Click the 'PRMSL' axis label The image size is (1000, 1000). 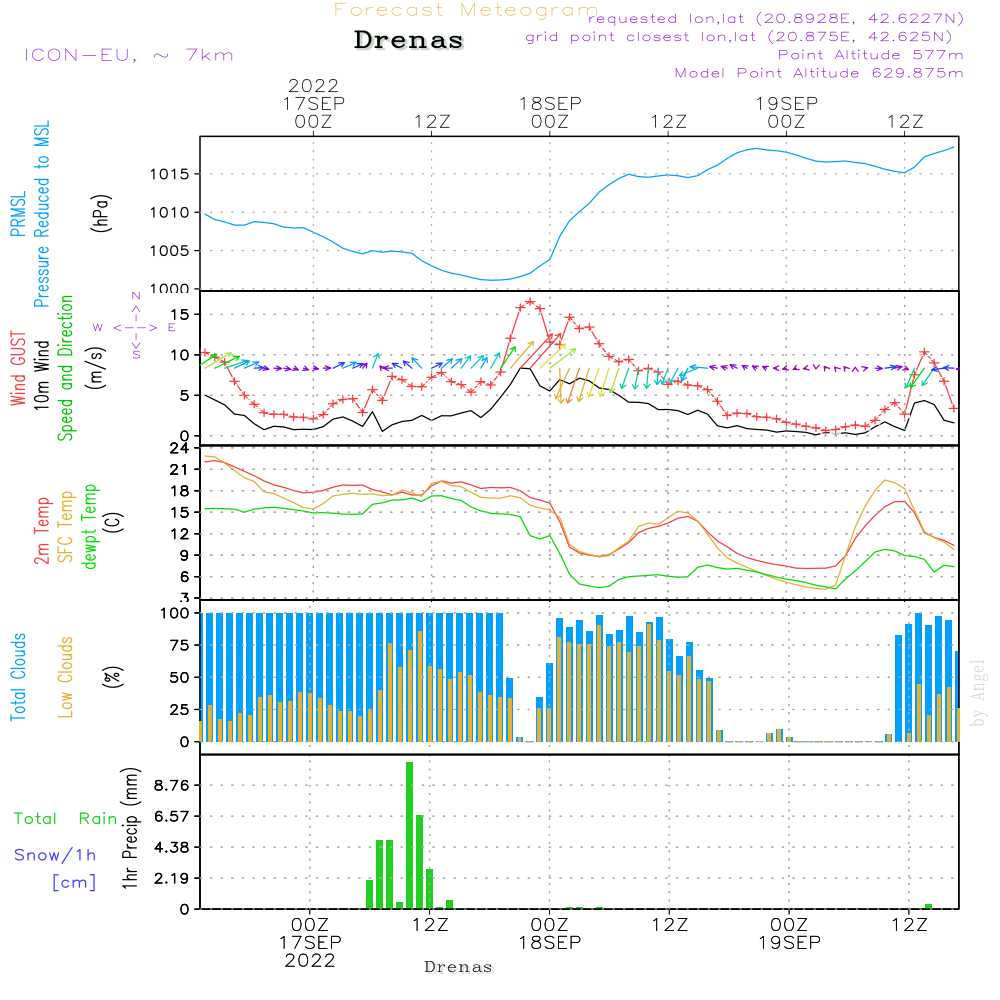pyautogui.click(x=18, y=214)
